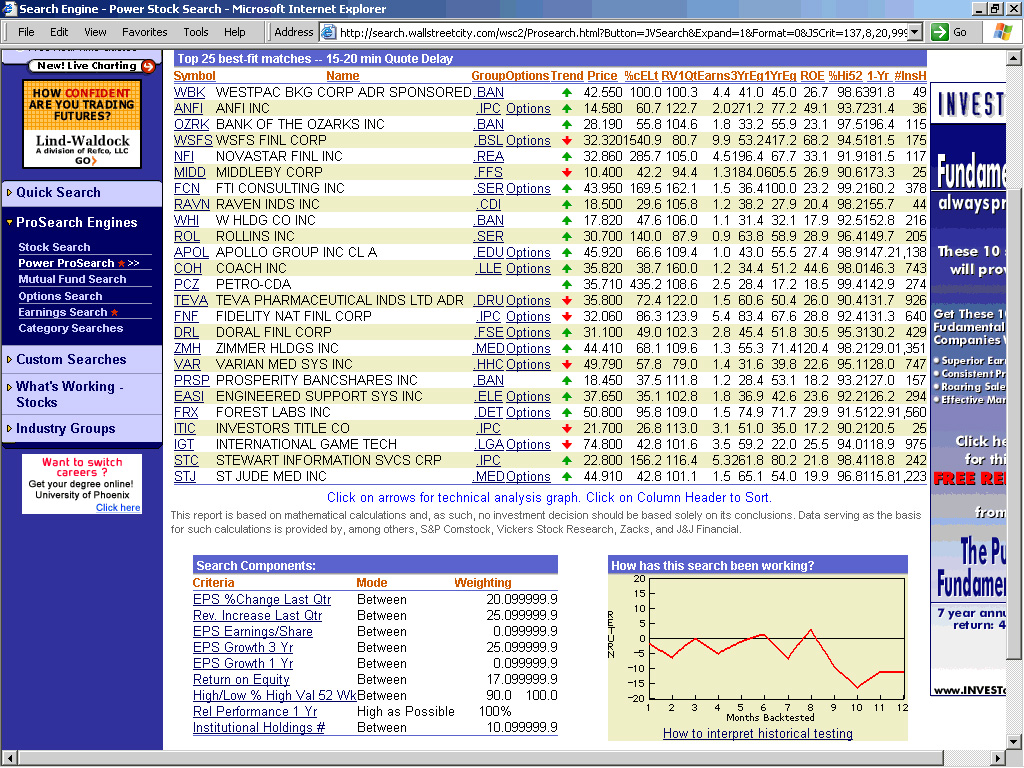Image resolution: width=1024 pixels, height=768 pixels.
Task: Click the red trend arrow for WSFS
Action: click(566, 141)
